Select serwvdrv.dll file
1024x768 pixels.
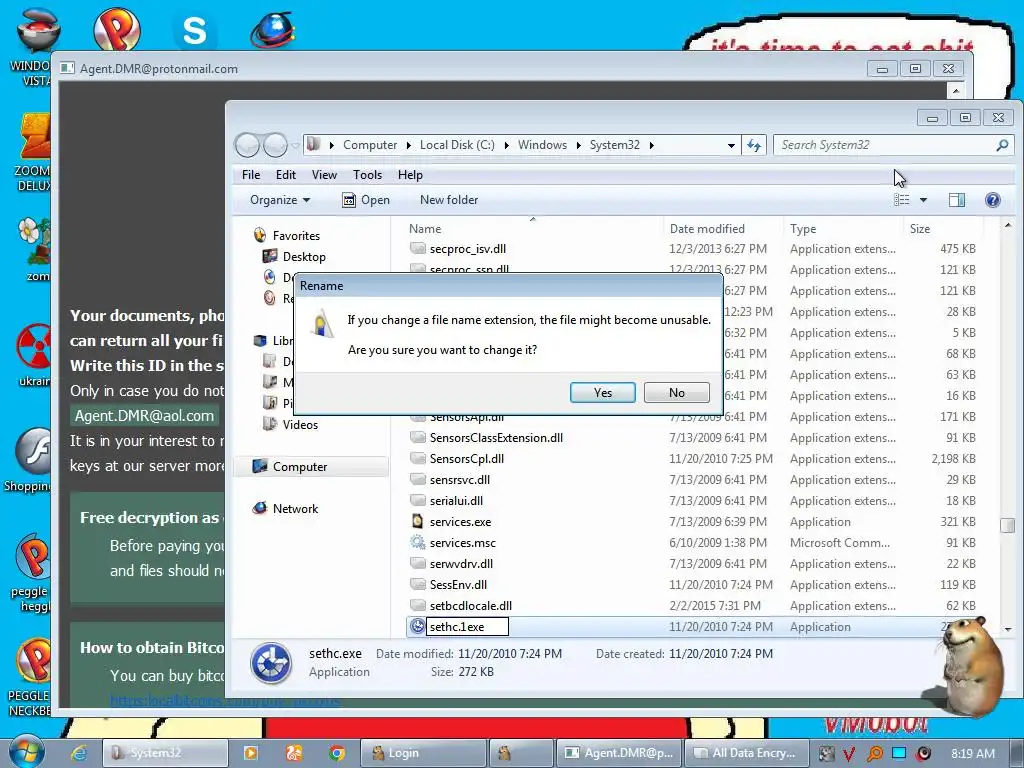(461, 564)
